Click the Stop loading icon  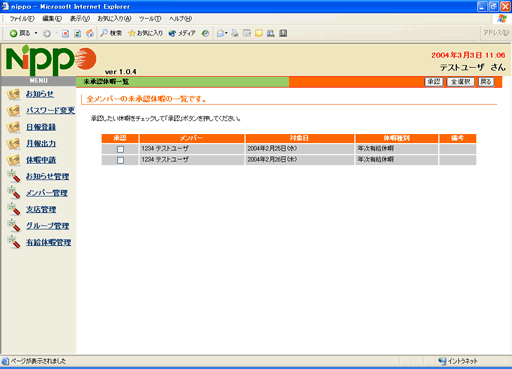tap(66, 33)
